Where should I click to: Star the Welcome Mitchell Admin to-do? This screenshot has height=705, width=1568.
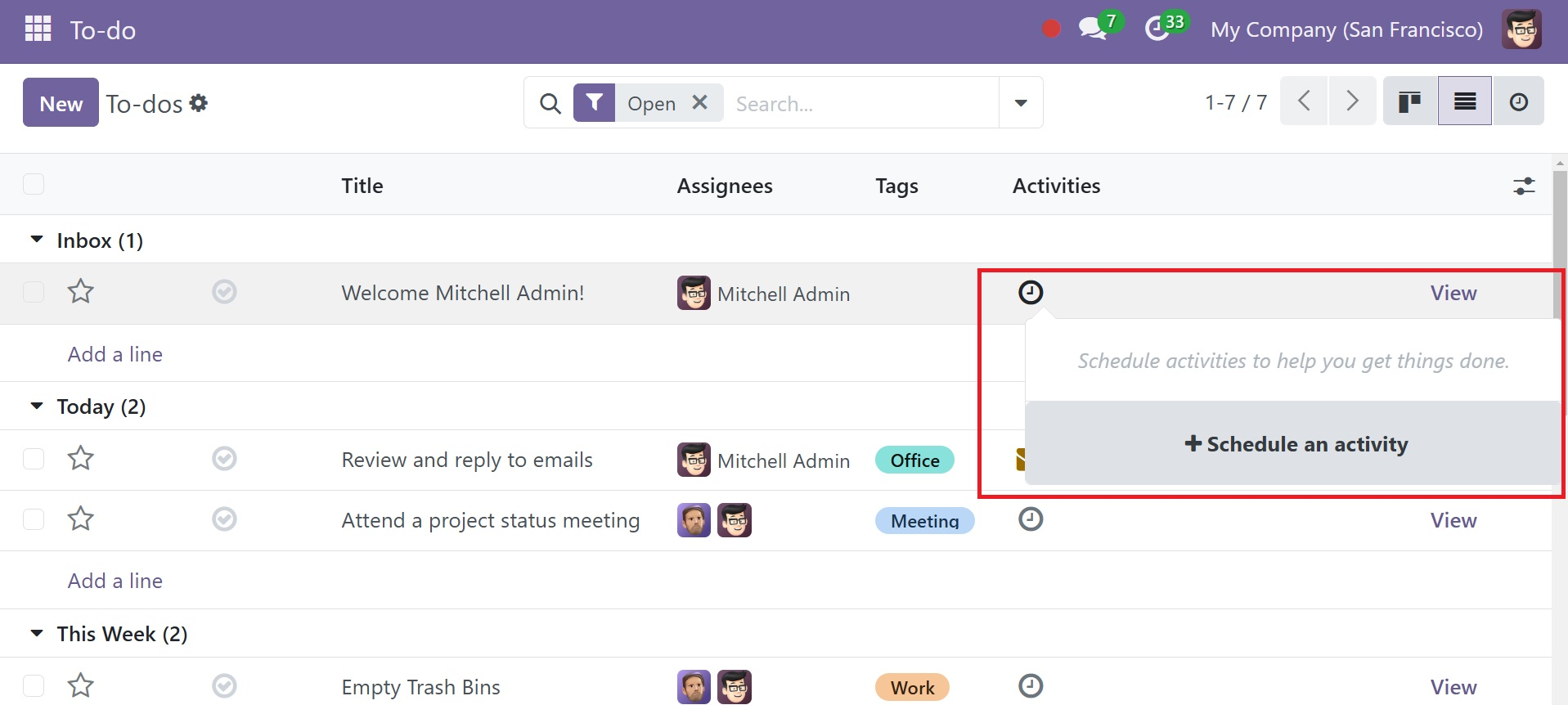[80, 291]
